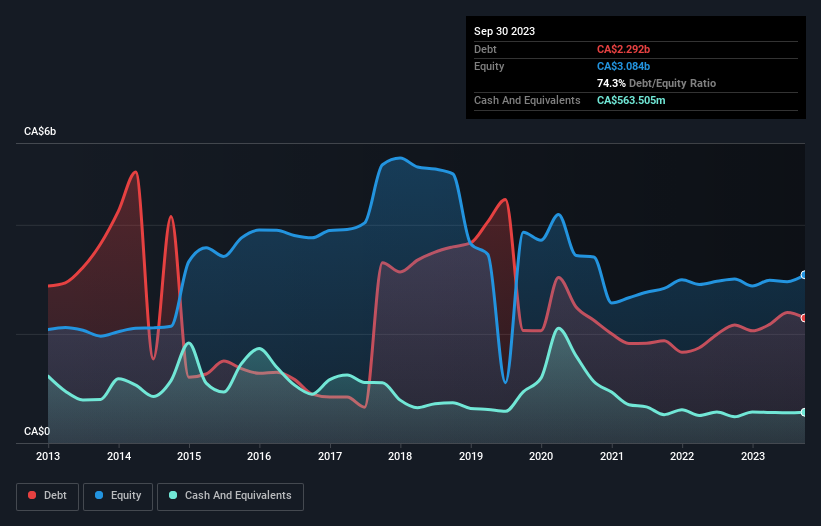821x526 pixels.
Task: Click the Debt row label in tooltip
Action: pyautogui.click(x=485, y=49)
